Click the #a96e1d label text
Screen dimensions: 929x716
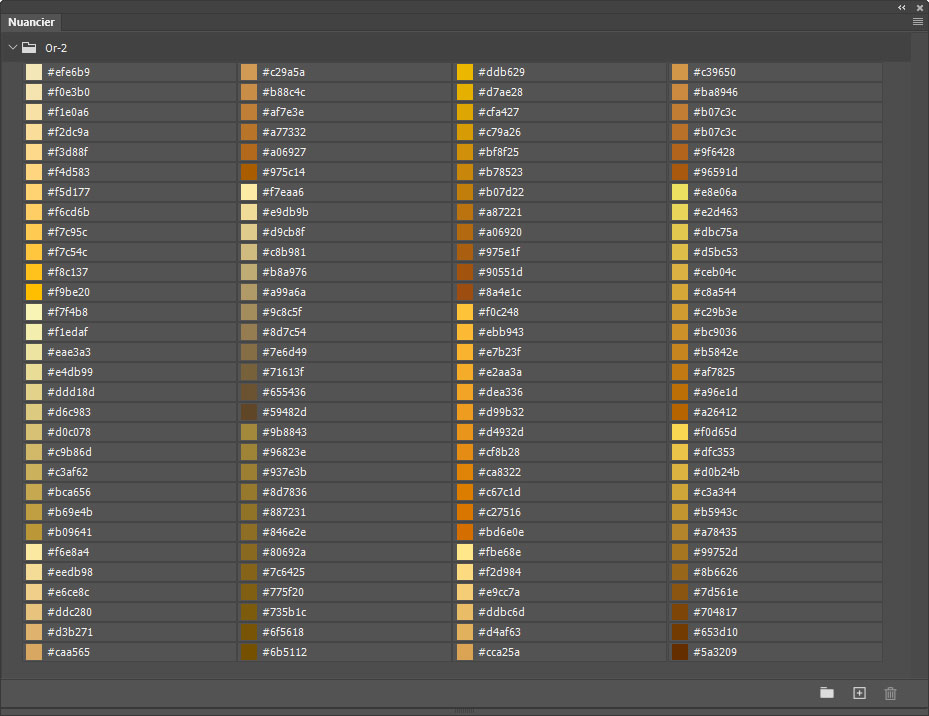[715, 392]
